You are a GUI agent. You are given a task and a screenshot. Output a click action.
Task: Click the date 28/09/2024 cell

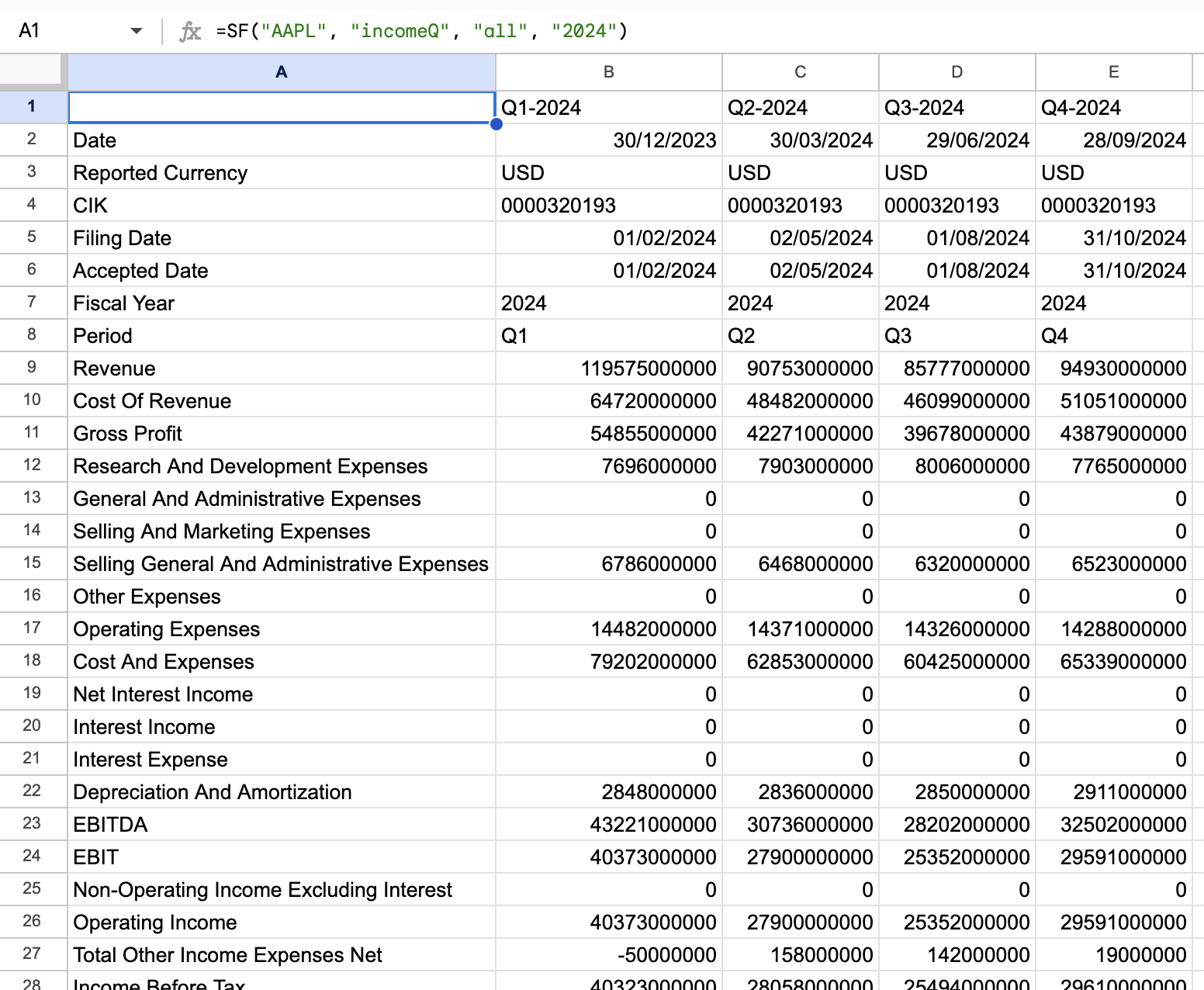1114,140
